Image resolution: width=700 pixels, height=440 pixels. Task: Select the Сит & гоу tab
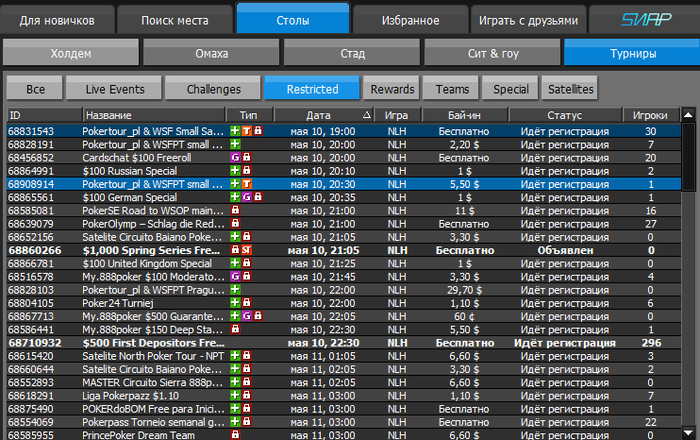coord(493,53)
